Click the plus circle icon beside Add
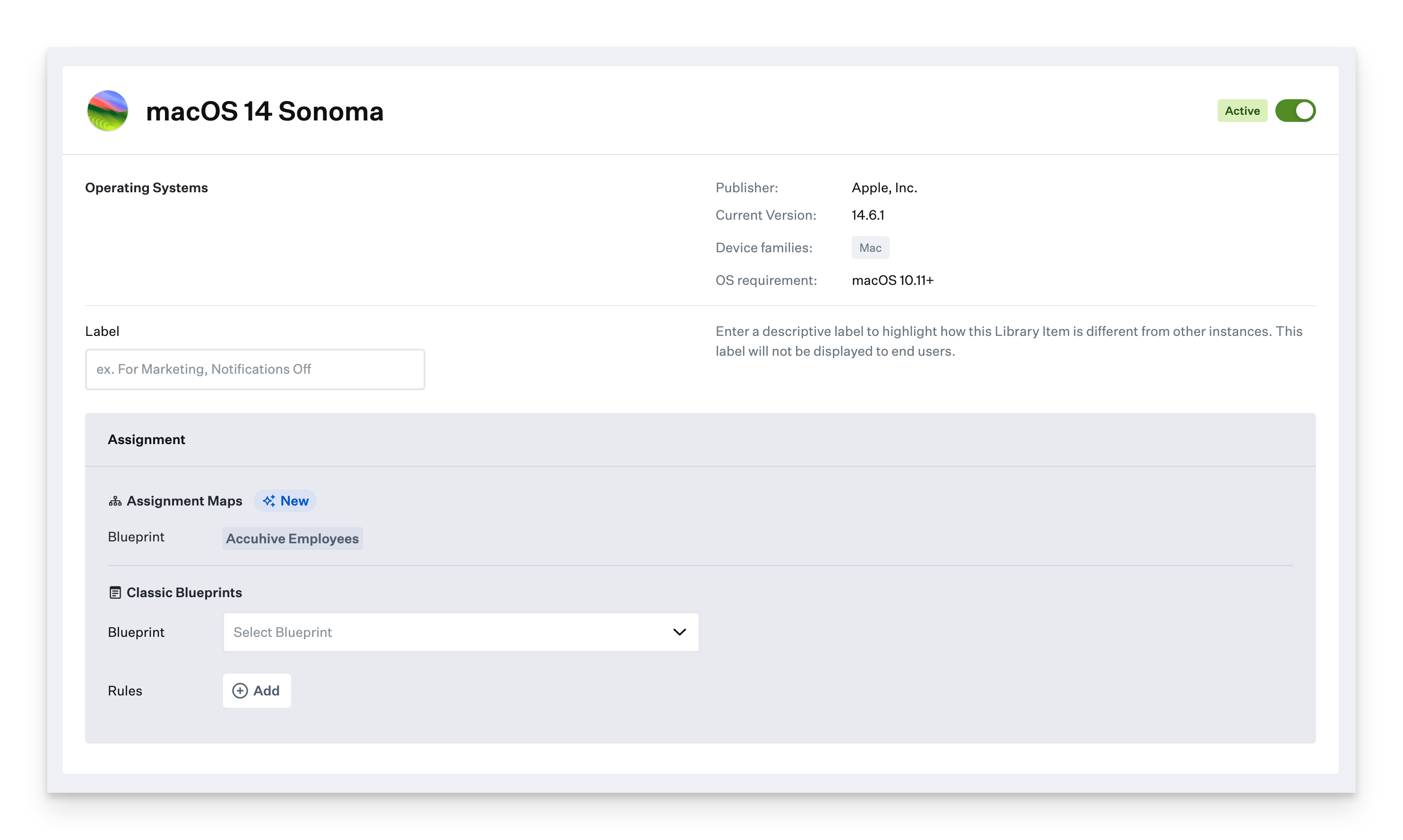This screenshot has height=840, width=1403. (240, 691)
